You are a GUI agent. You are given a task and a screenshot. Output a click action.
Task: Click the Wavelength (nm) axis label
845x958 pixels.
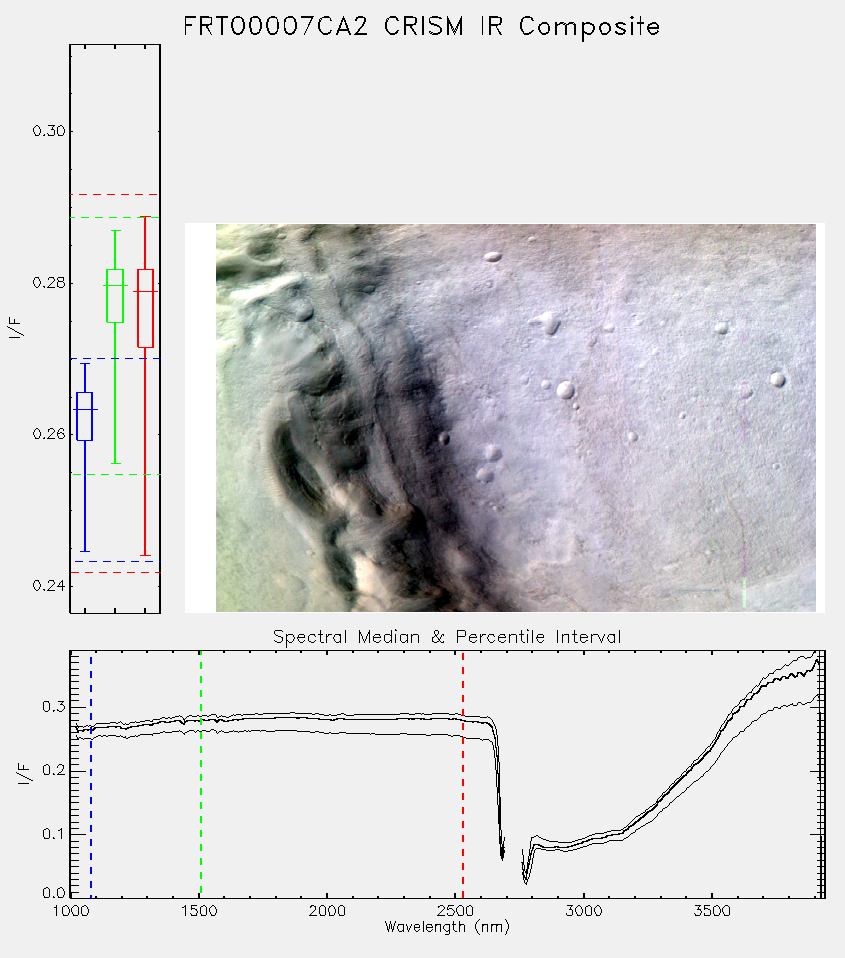[x=447, y=927]
